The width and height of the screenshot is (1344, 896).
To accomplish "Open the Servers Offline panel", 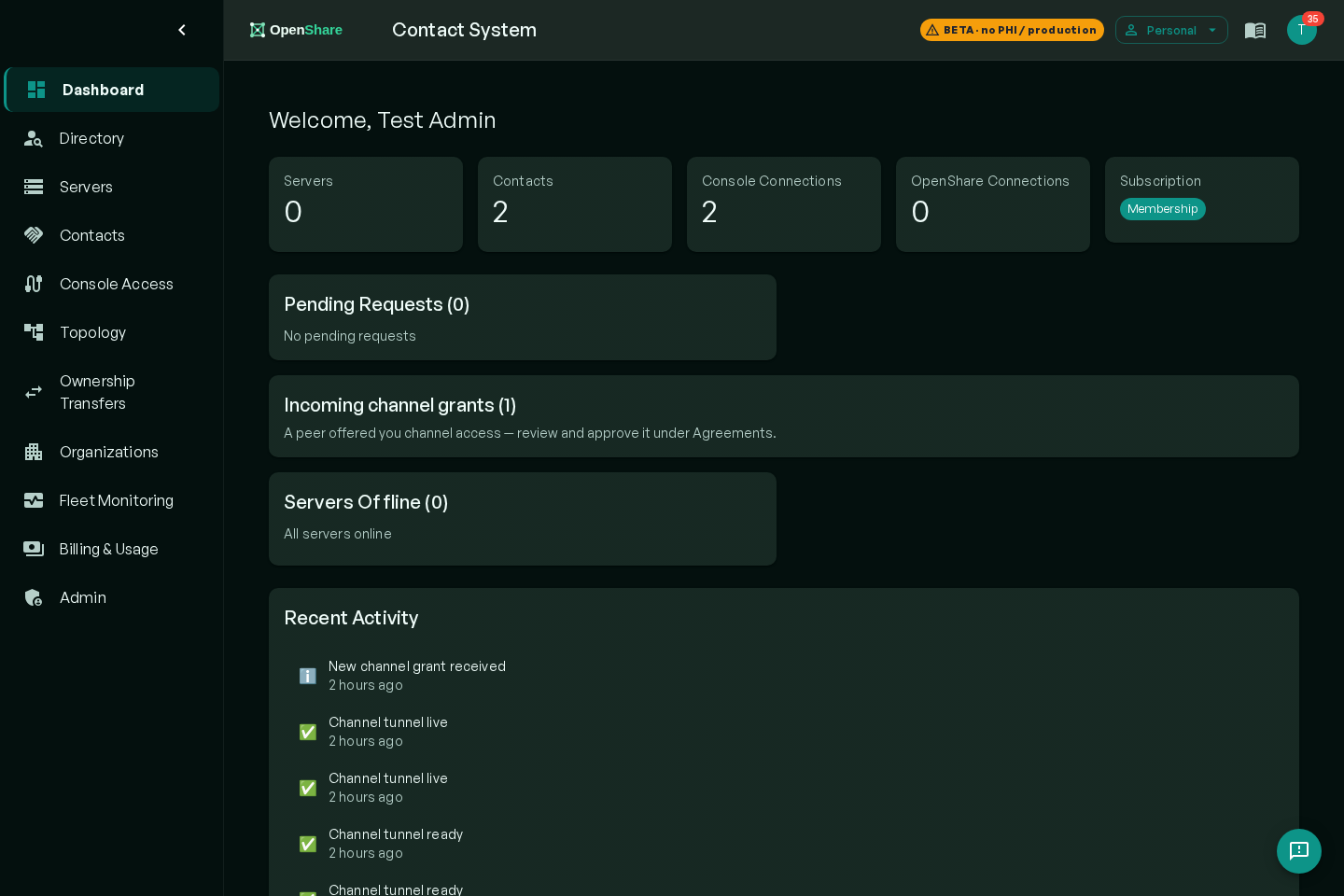I will [x=523, y=519].
